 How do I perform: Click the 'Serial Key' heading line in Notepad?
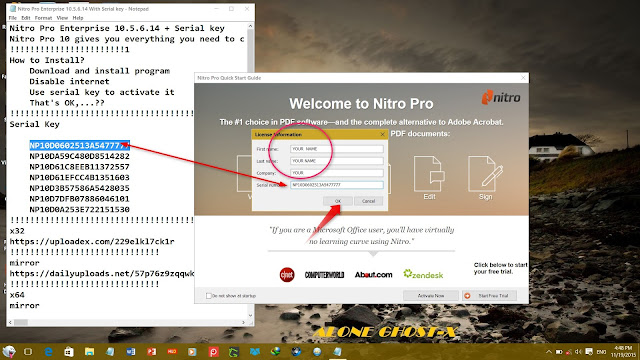(34, 124)
